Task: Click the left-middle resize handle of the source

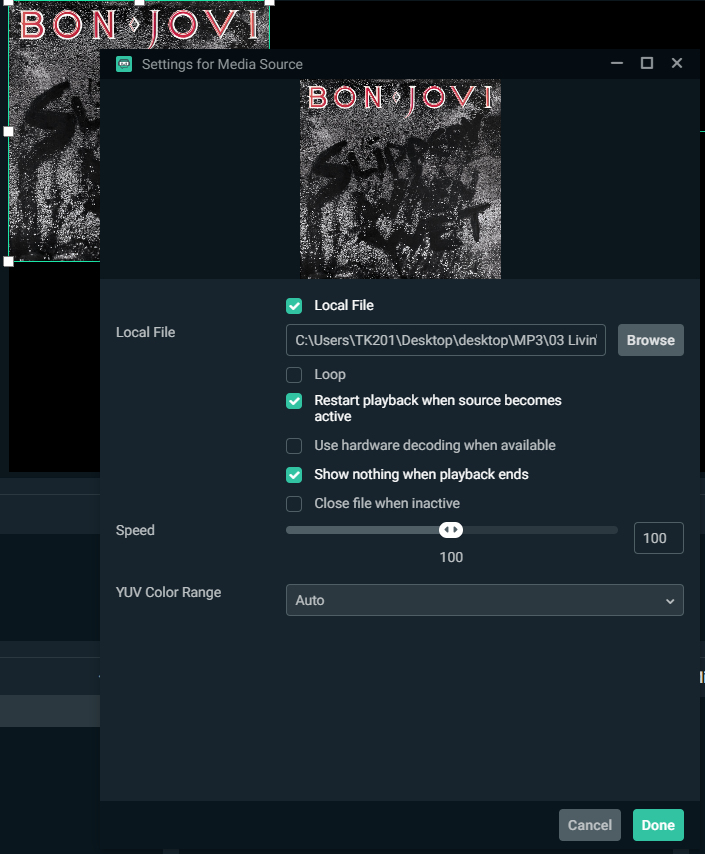Action: (x=9, y=131)
